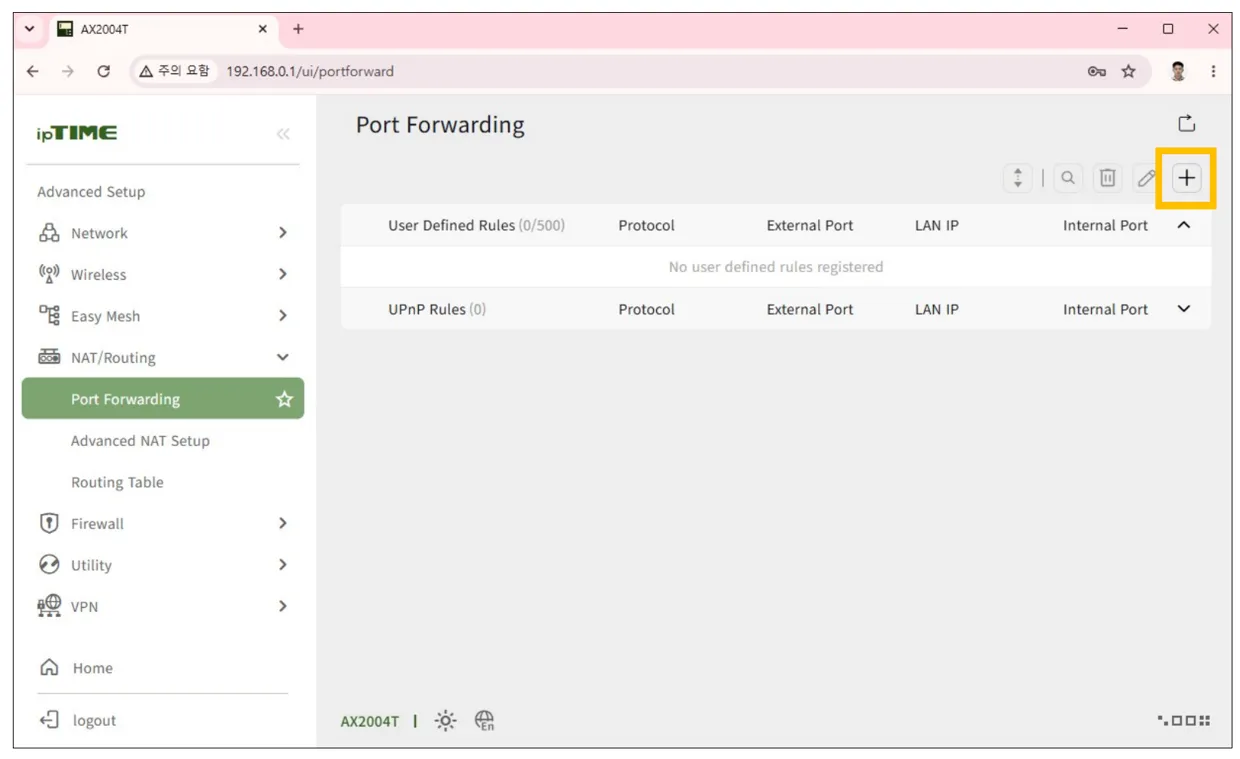1240x759 pixels.
Task: Collapse the User Defined Rules section
Action: tap(1184, 225)
